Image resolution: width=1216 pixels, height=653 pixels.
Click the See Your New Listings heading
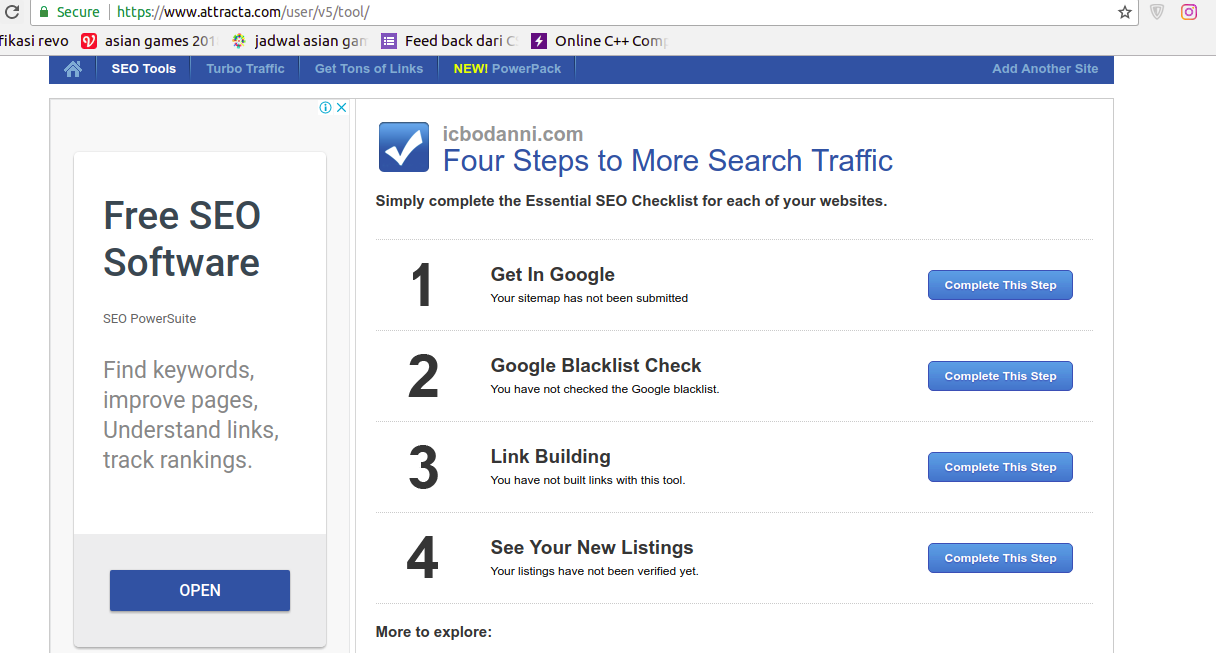592,548
